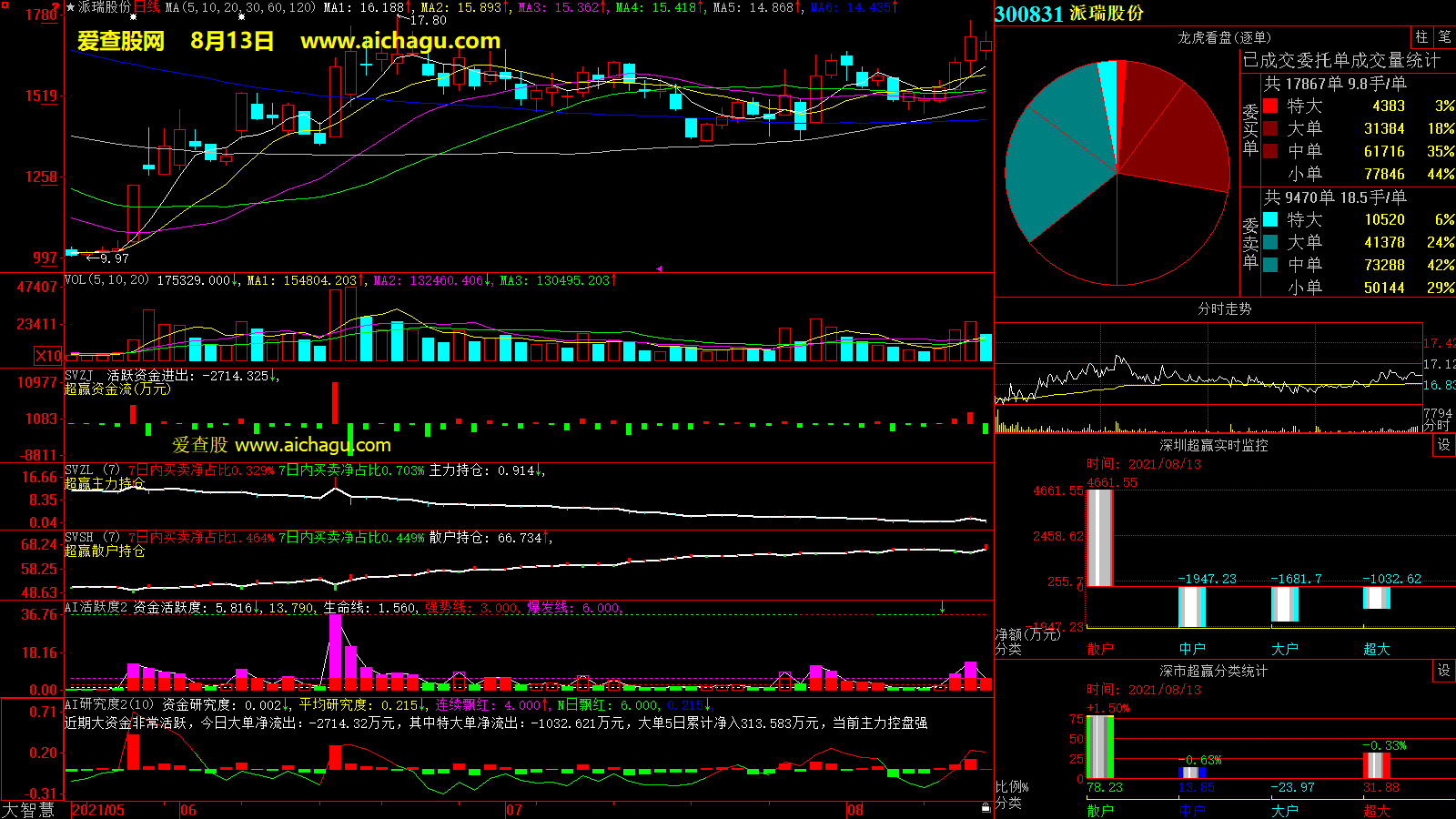Click the 大智慧 logo label
Image resolution: width=1456 pixels, height=819 pixels.
[28, 809]
